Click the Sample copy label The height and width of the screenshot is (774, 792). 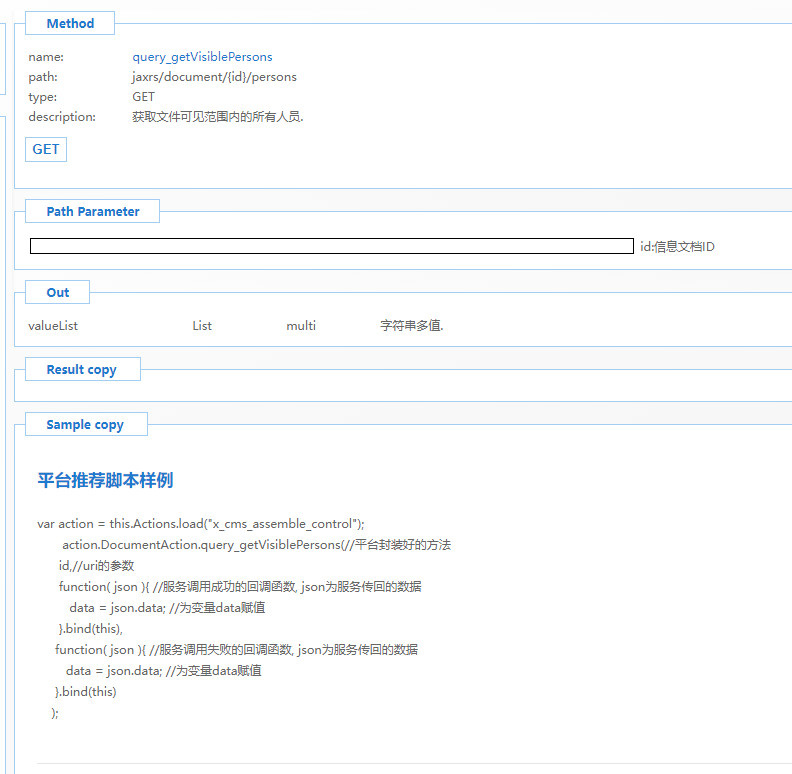click(x=85, y=424)
